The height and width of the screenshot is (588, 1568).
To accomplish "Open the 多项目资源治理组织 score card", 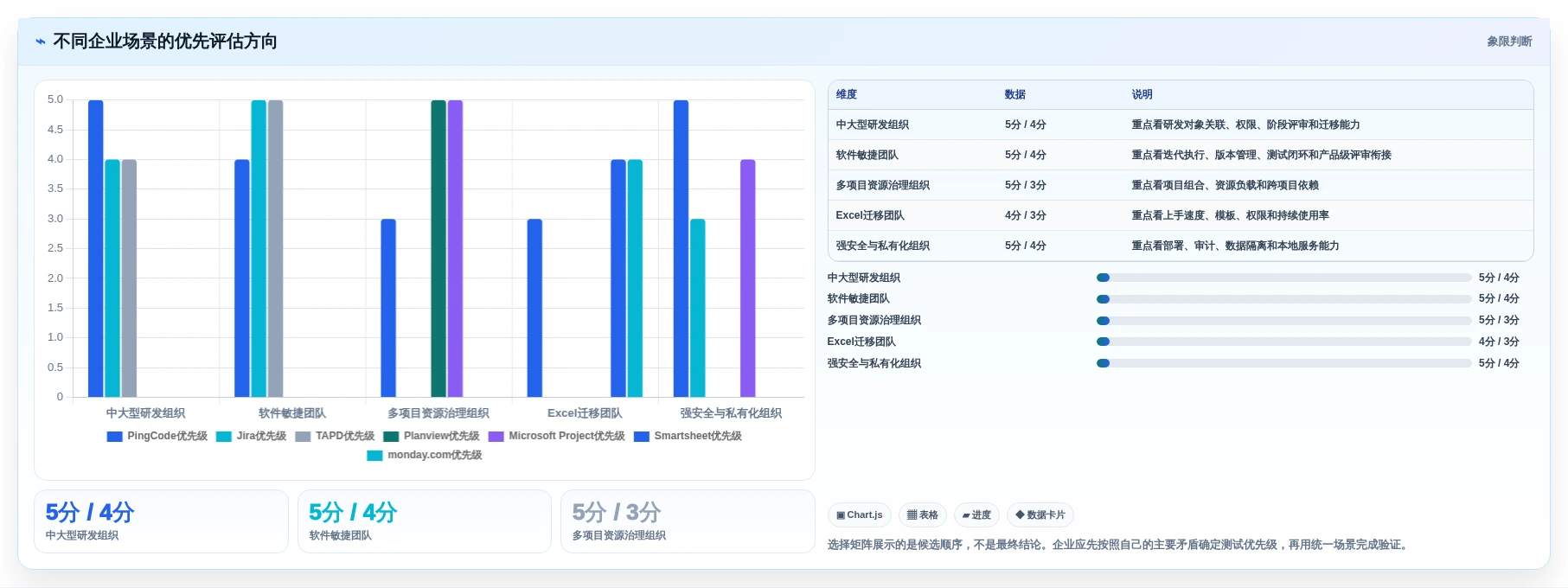I will coord(688,521).
